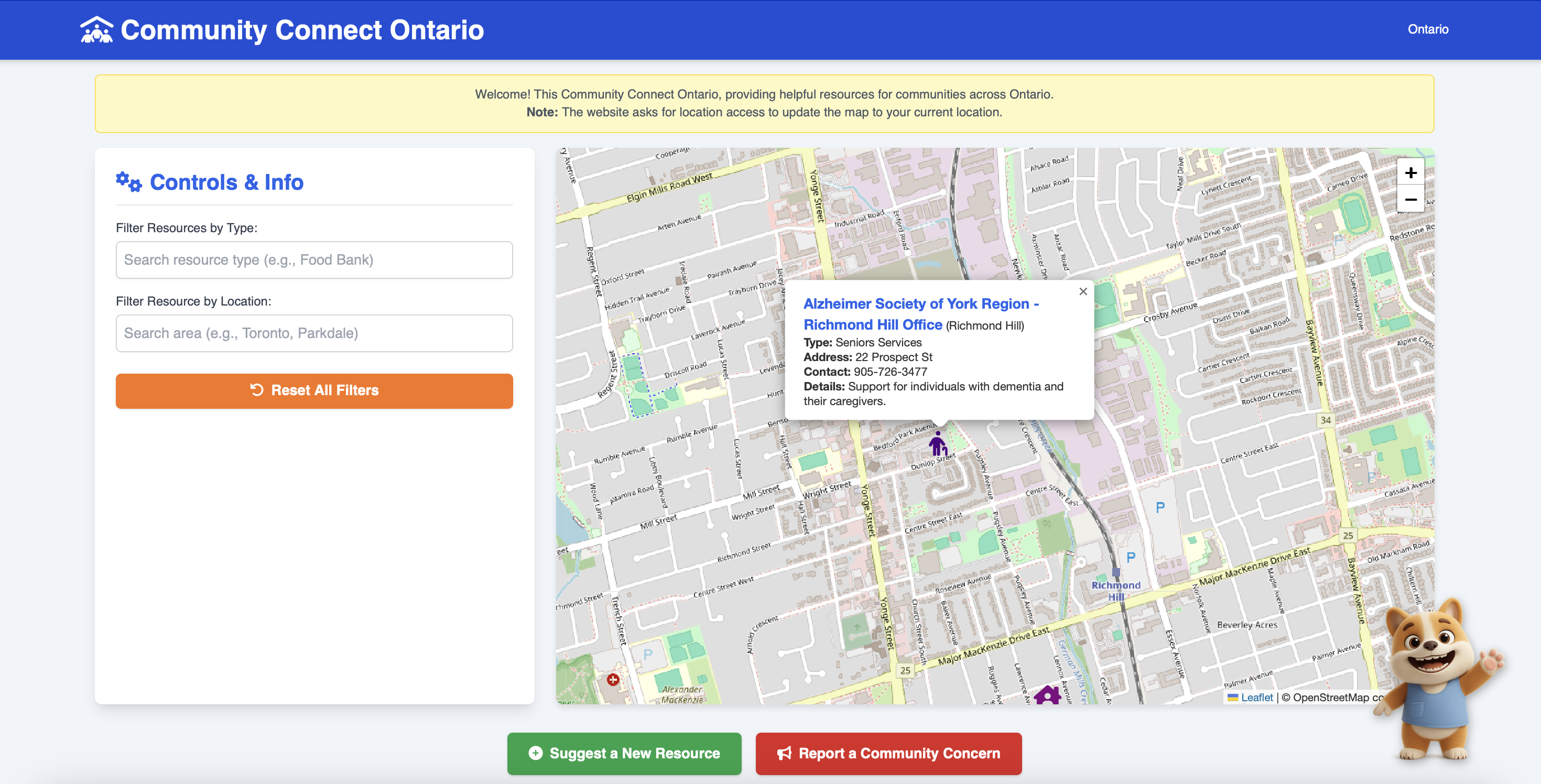Click the red hospital cross map icon
Viewport: 1541px width, 784px height.
(613, 679)
